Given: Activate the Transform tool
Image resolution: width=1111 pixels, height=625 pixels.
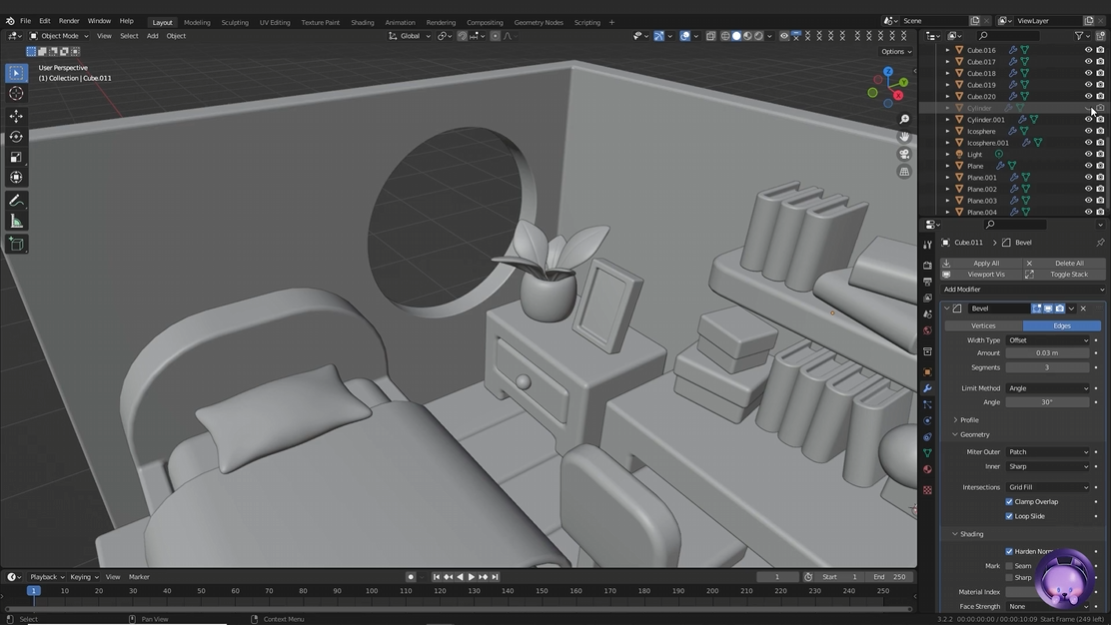Looking at the screenshot, I should pos(16,178).
